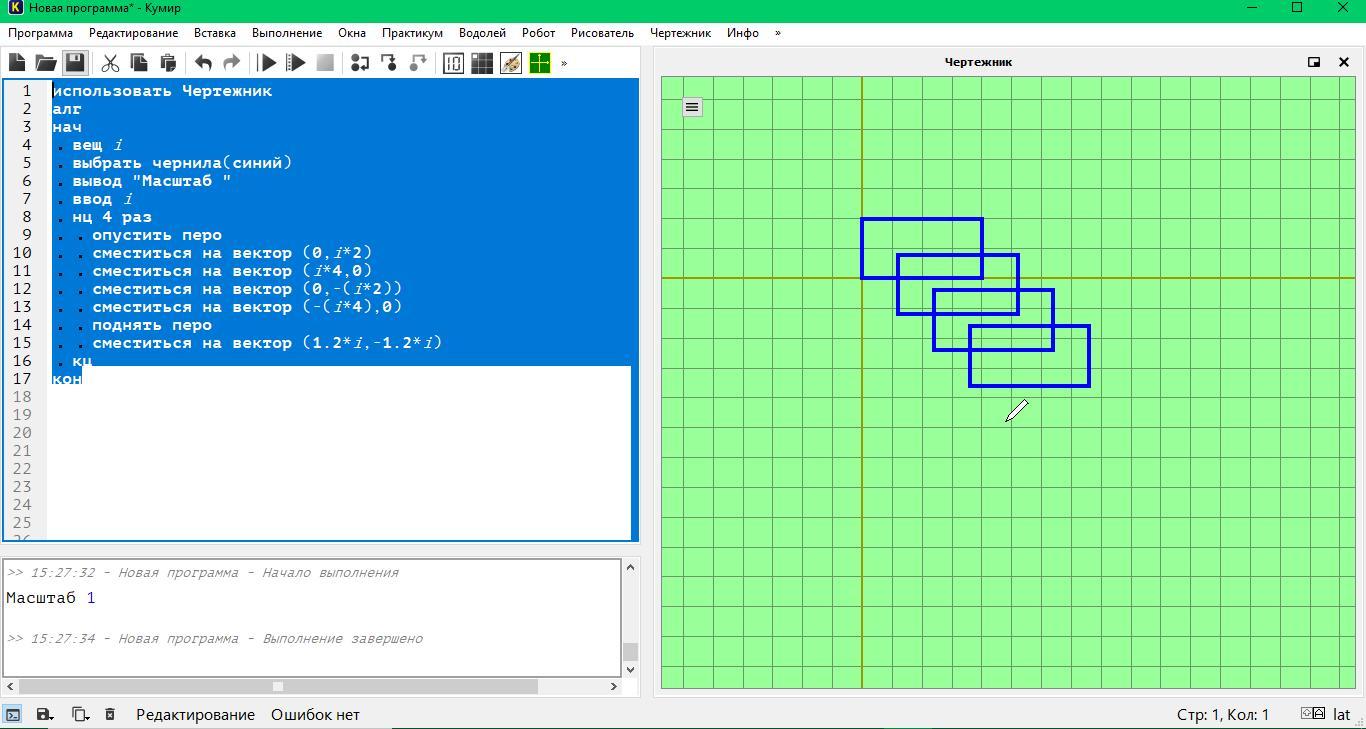Step into the algorithm

(389, 63)
